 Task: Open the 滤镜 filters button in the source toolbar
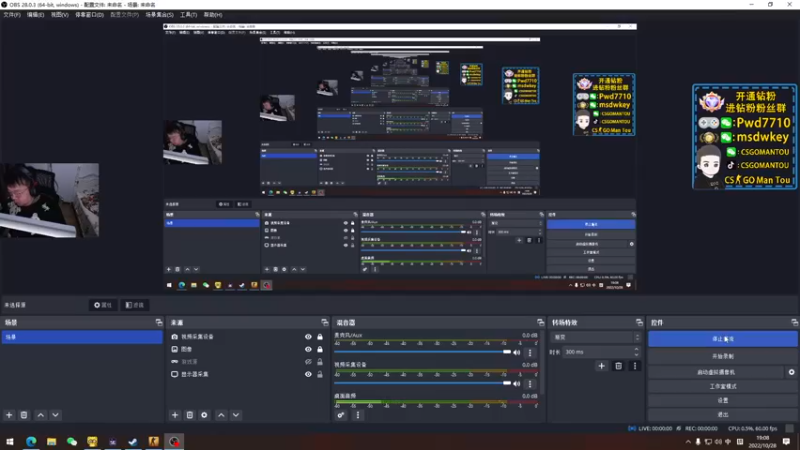(x=135, y=305)
